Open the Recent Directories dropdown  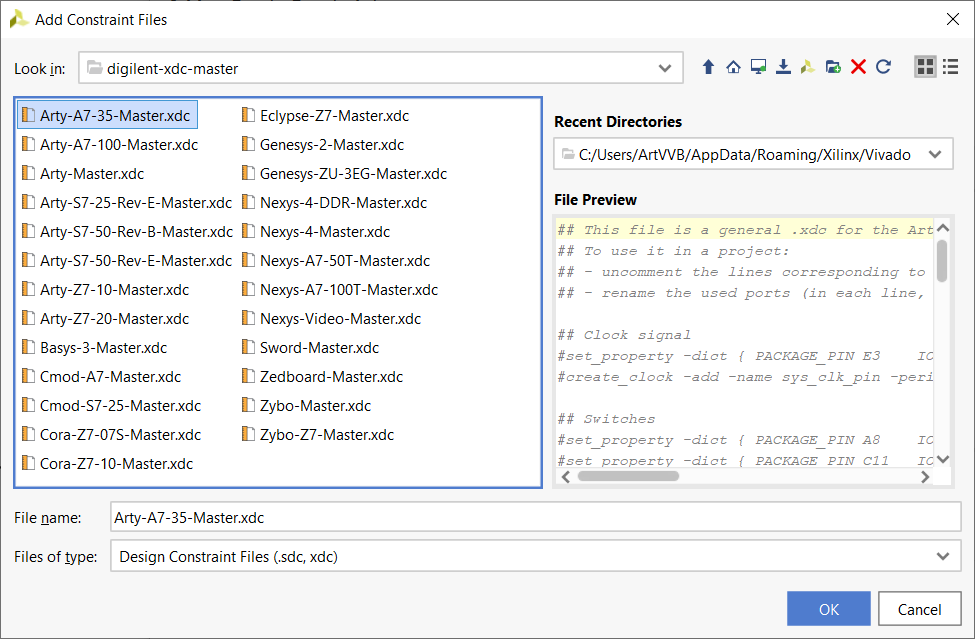point(935,154)
